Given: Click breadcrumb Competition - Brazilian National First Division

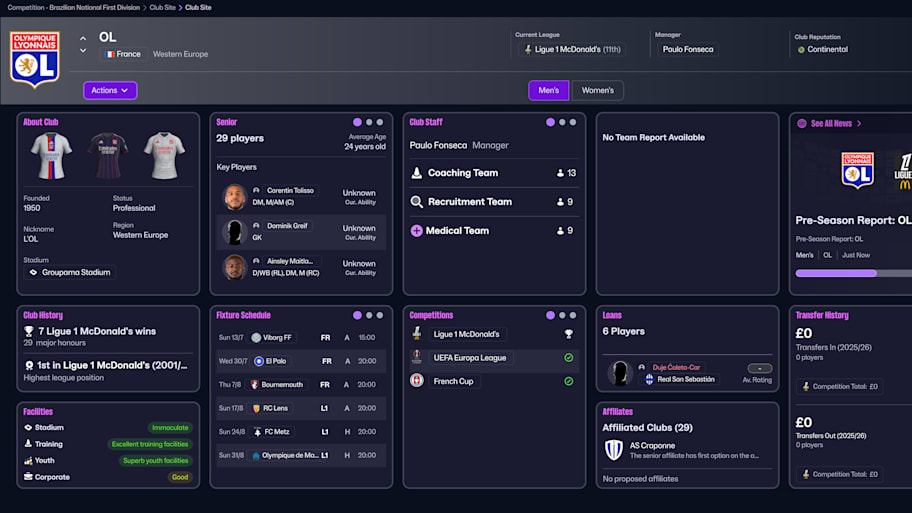Looking at the screenshot, I should point(73,8).
